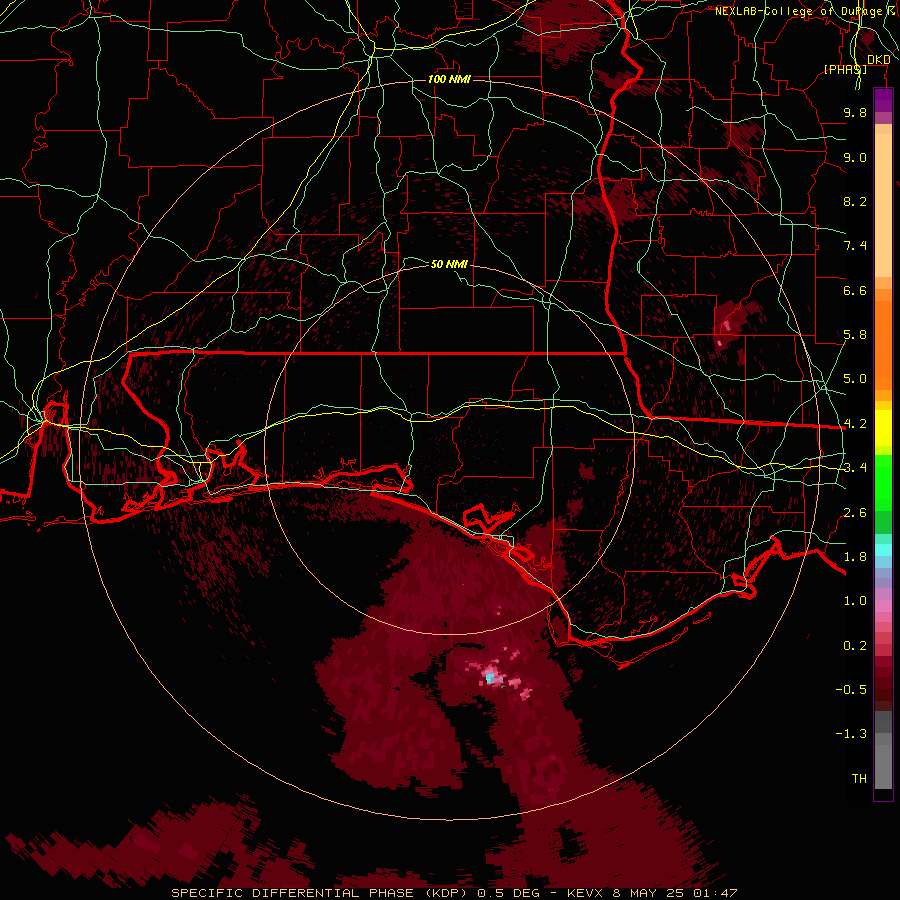Image resolution: width=900 pixels, height=900 pixels.
Task: Click the 5.8 scale label
Action: pos(855,335)
